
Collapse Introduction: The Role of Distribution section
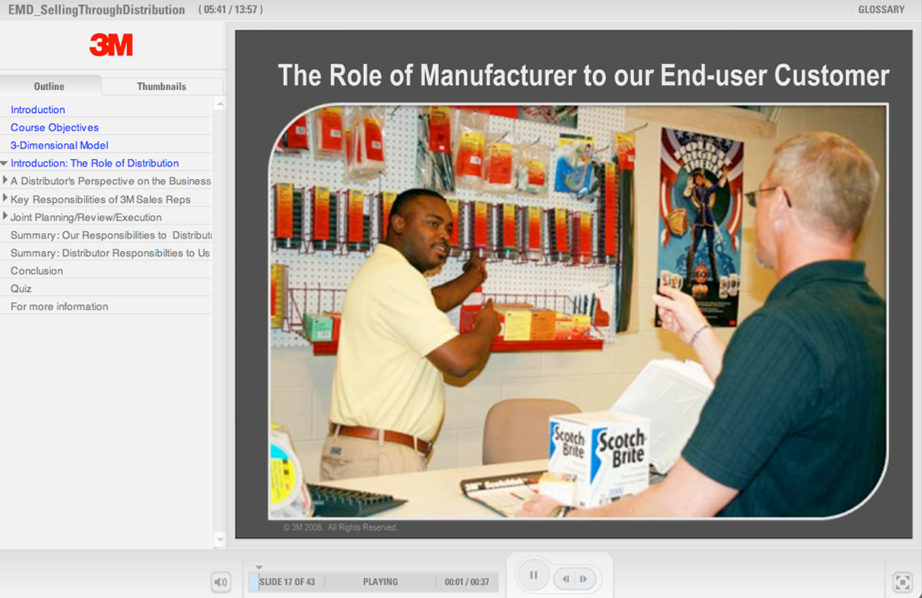(4, 163)
